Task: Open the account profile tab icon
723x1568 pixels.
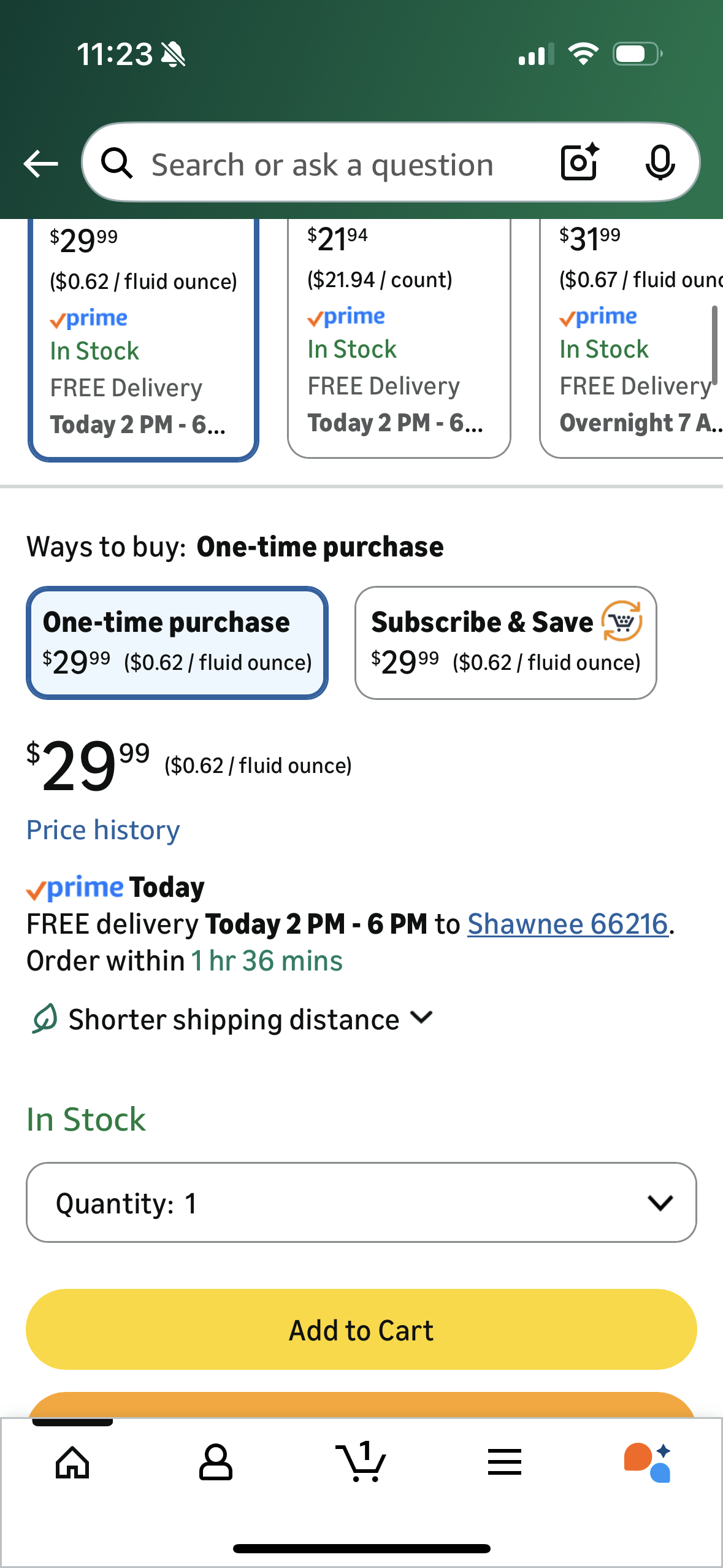Action: click(x=216, y=1462)
